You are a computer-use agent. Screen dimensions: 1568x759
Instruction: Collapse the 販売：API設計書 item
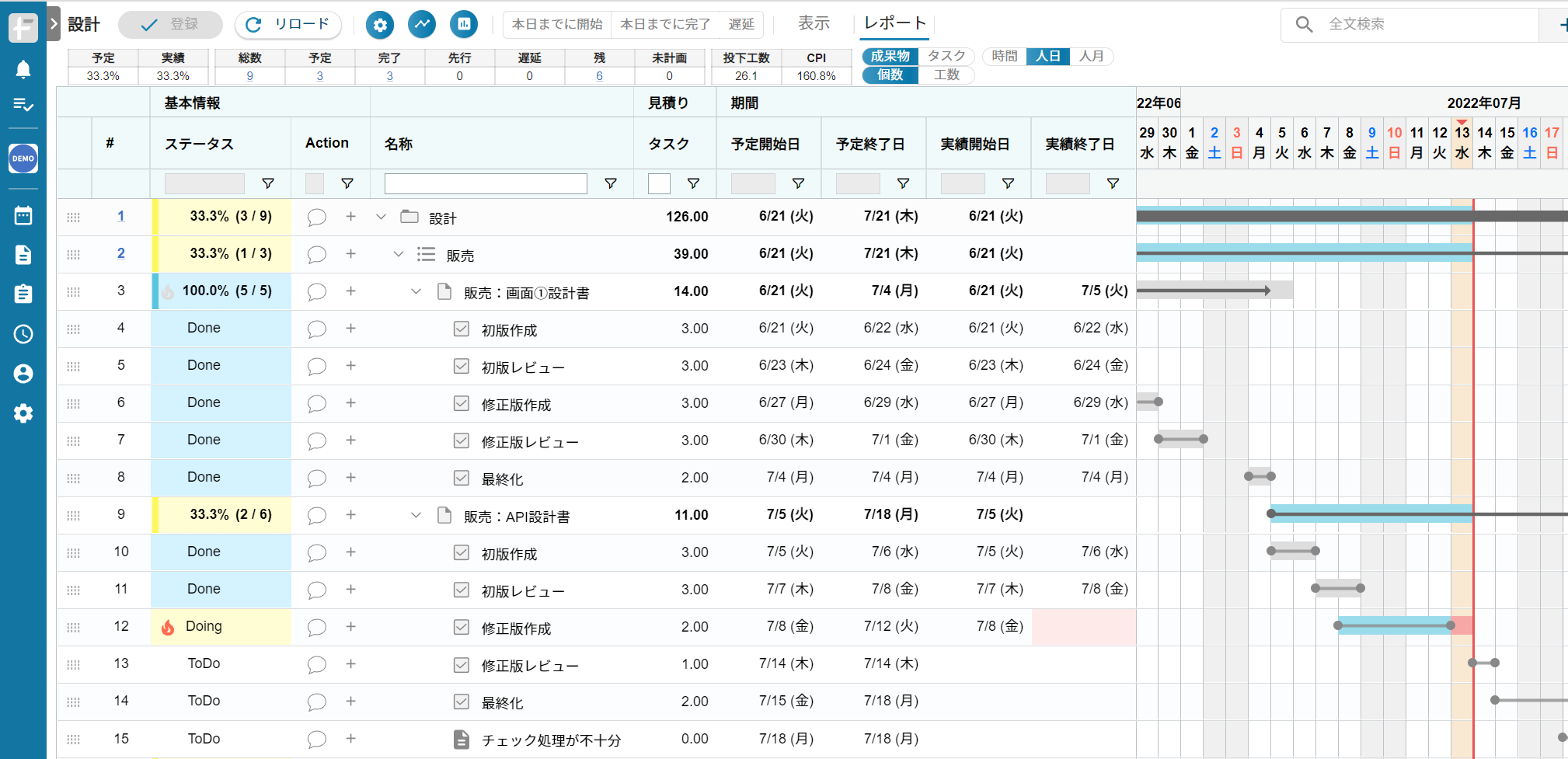point(416,514)
